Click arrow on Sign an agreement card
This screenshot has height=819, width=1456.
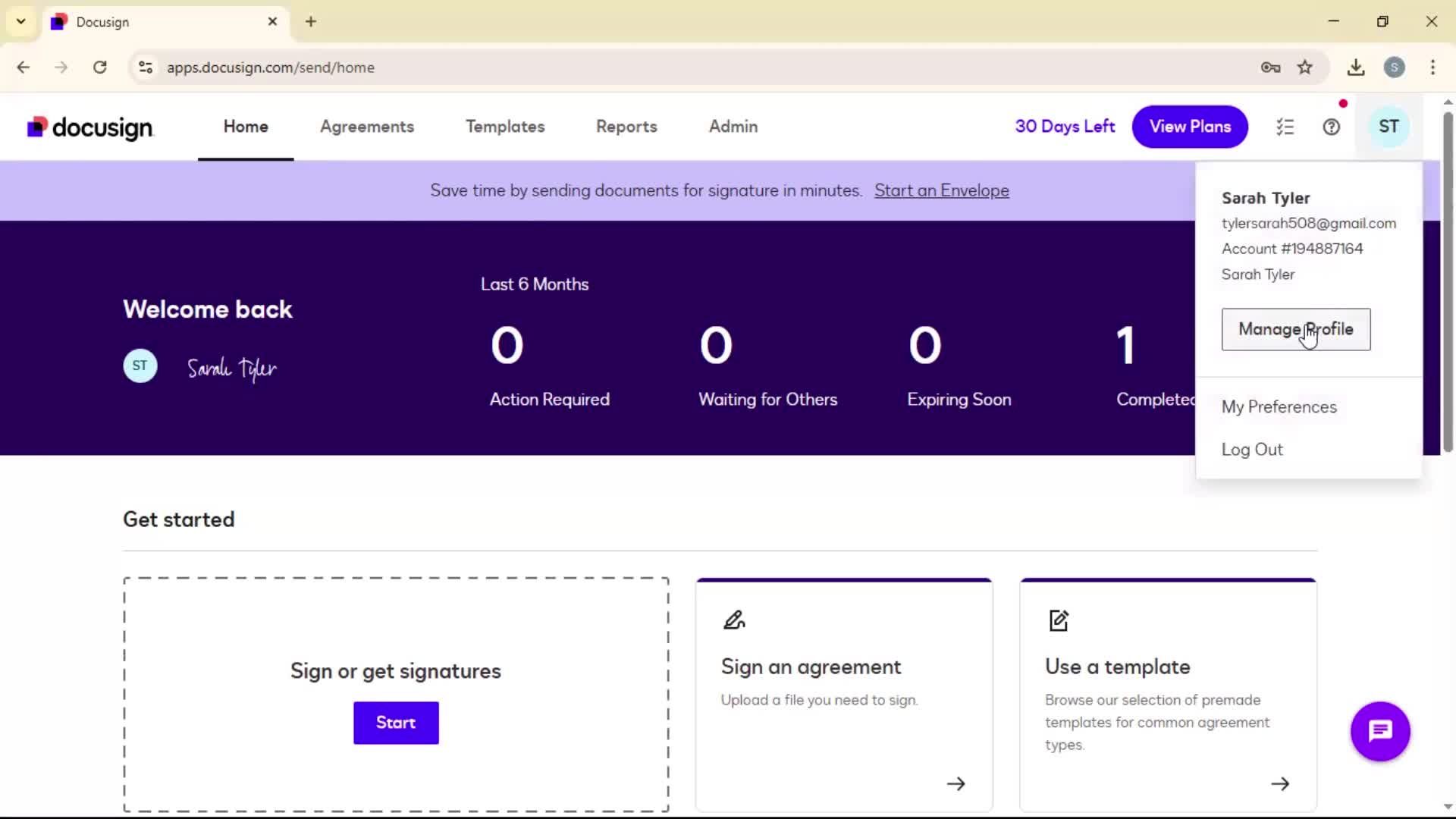coord(956,783)
